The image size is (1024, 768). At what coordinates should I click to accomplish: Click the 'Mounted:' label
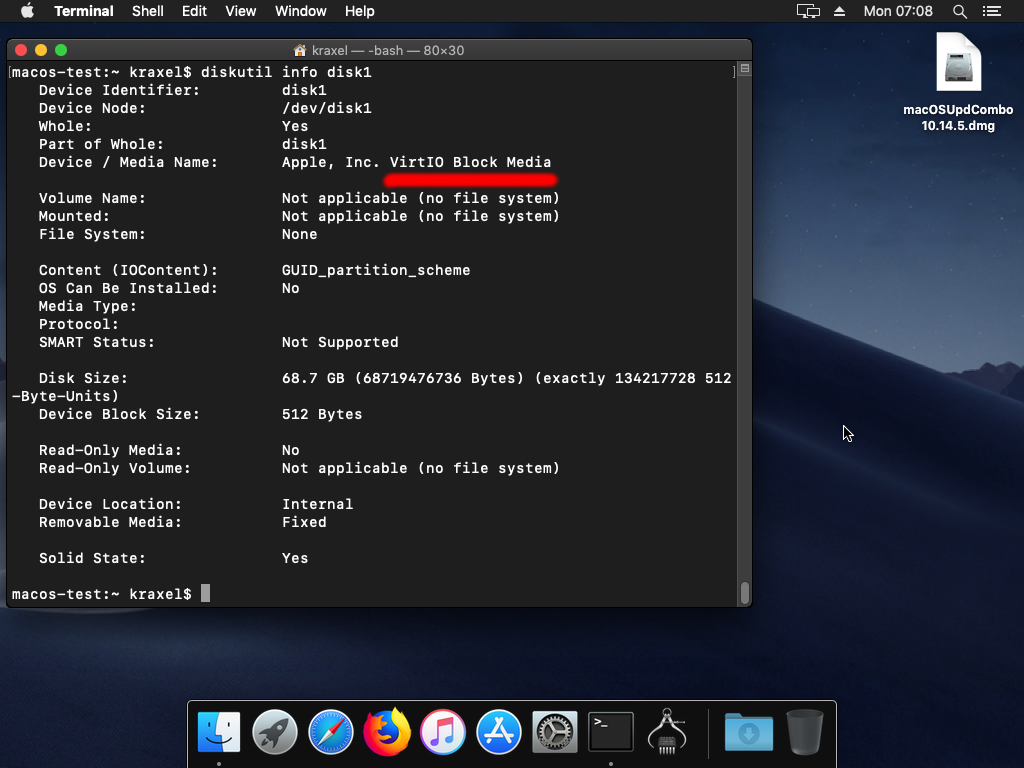[x=74, y=216]
